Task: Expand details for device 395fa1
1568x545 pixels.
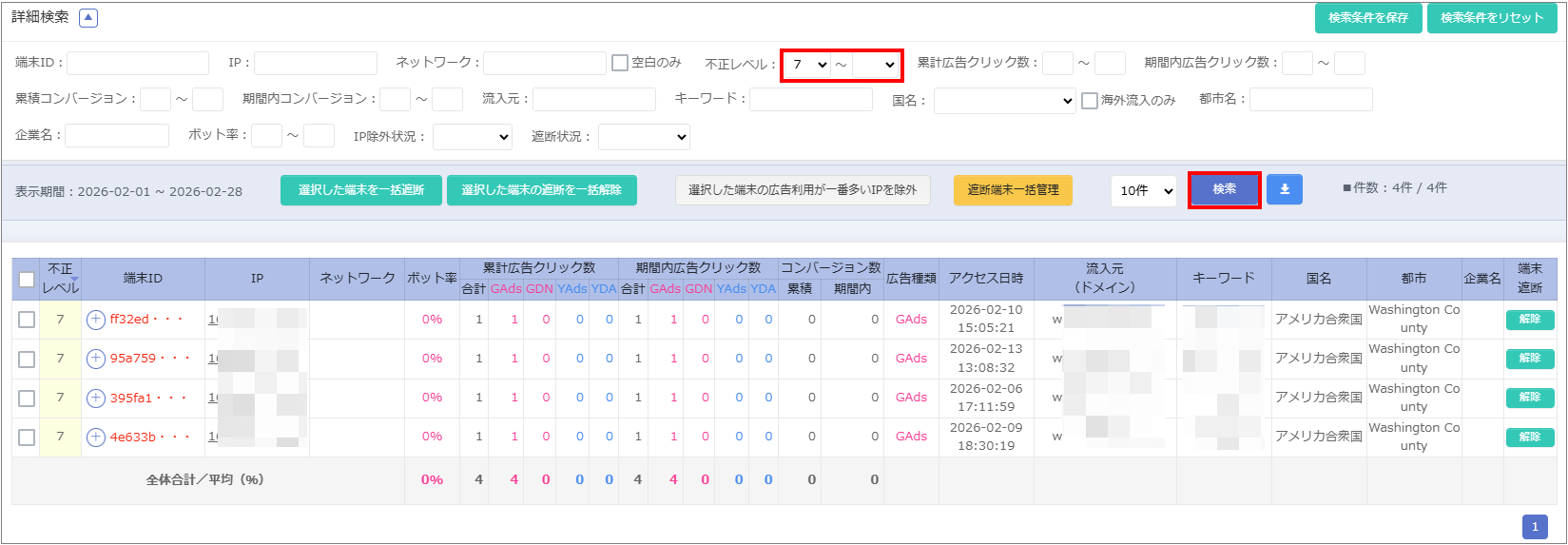Action: (x=96, y=398)
